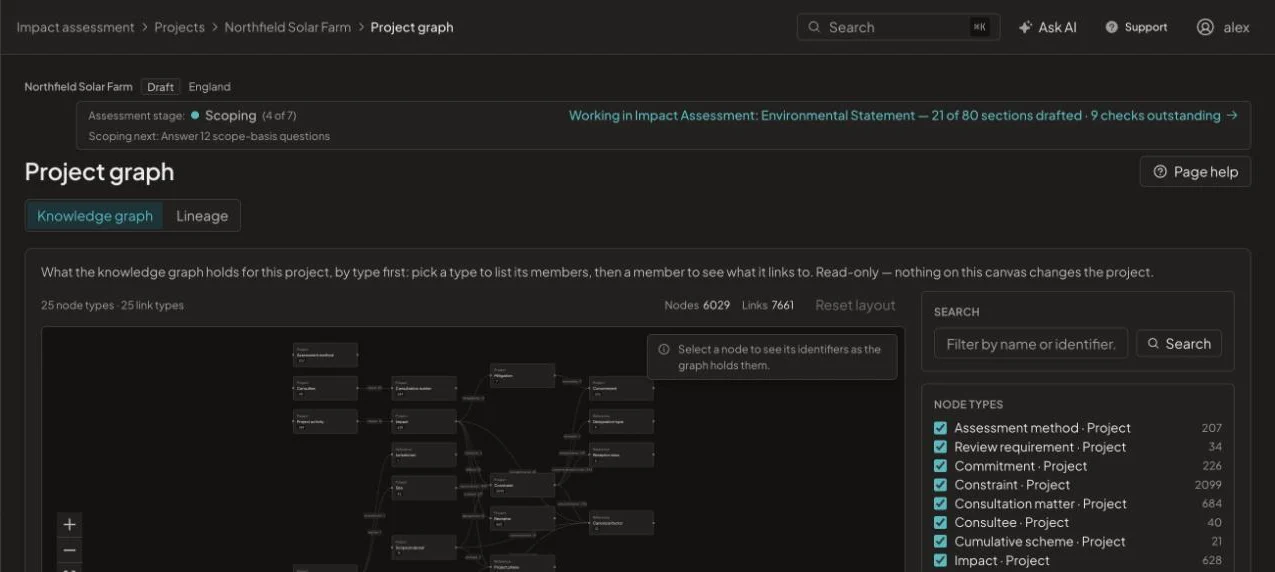Viewport: 1275px width, 572px height.
Task: Select the Consultee node in the graph
Action: [325, 388]
